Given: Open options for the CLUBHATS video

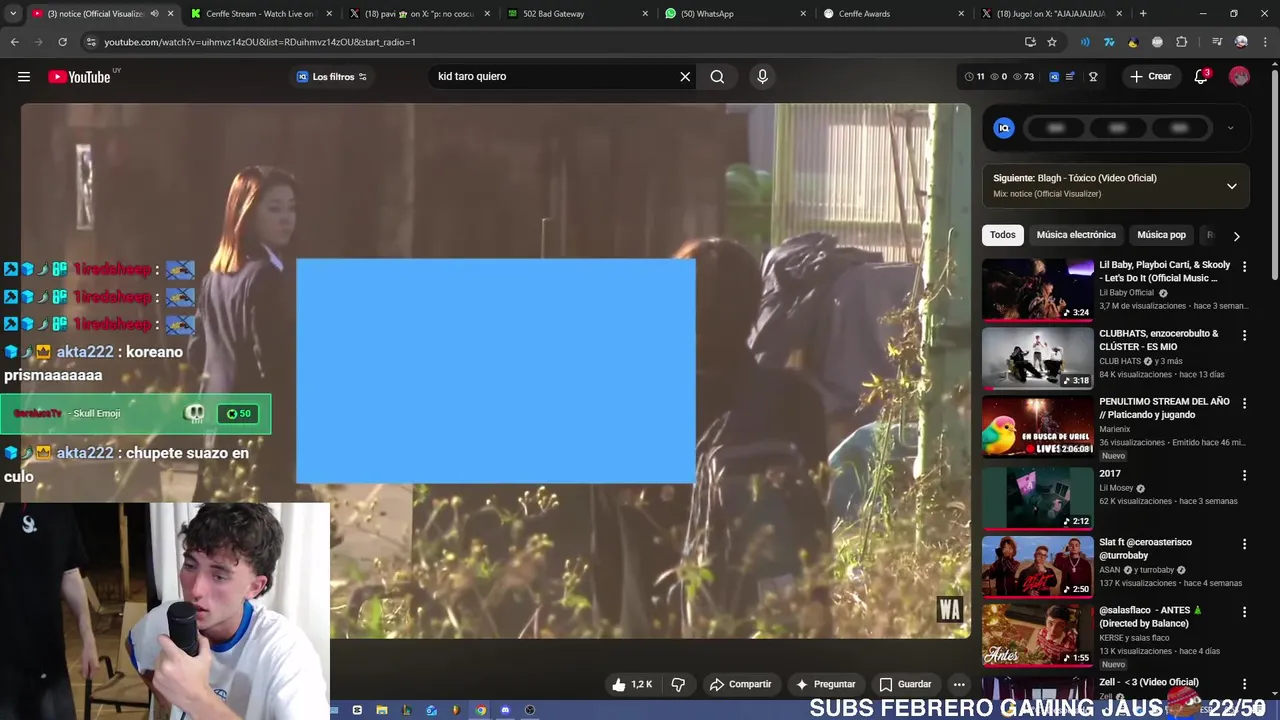Looking at the screenshot, I should pyautogui.click(x=1244, y=335).
